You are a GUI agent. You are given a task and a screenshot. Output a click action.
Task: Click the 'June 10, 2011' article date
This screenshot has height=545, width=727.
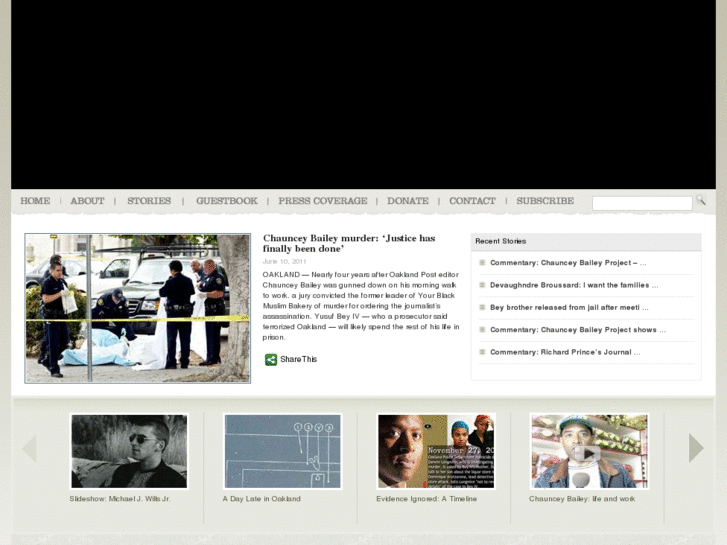pyautogui.click(x=285, y=262)
